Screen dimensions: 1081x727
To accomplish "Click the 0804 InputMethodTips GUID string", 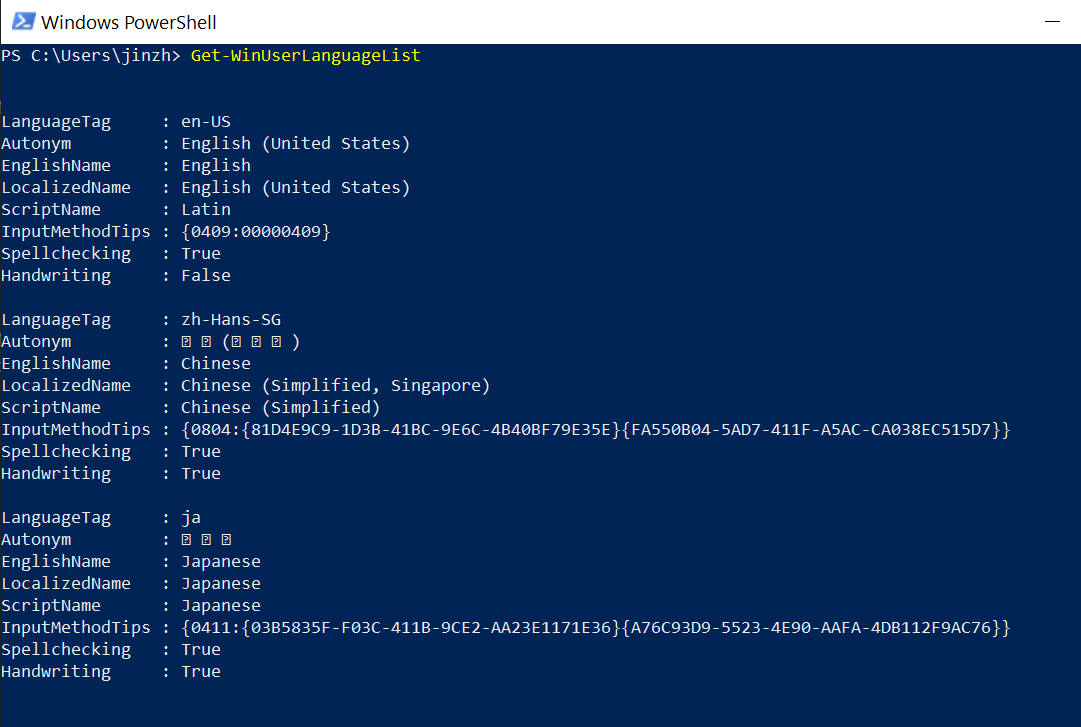I will click(596, 429).
